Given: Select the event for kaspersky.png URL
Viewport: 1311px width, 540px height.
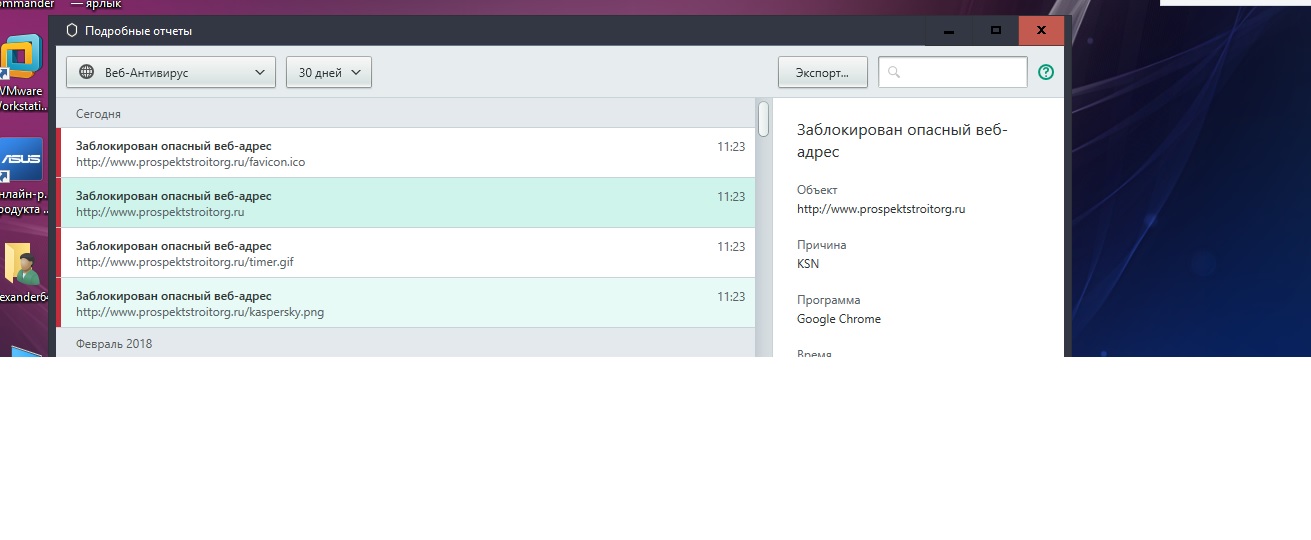Looking at the screenshot, I should click(x=406, y=303).
